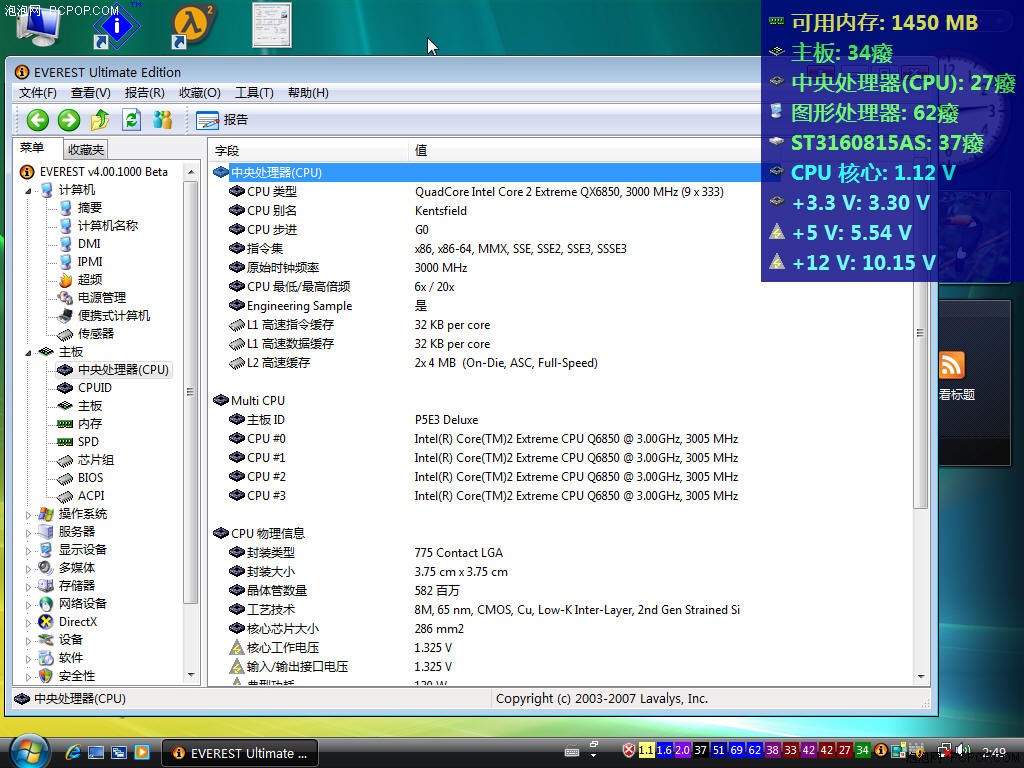1024x768 pixels.
Task: Select IPMI in the tree
Action: tap(90, 261)
